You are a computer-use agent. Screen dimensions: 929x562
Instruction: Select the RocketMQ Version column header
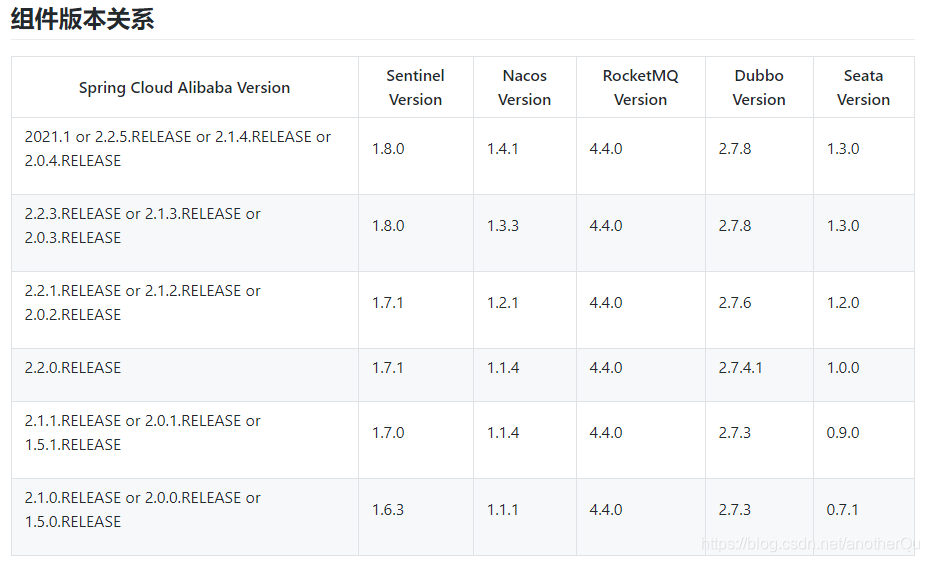(640, 88)
